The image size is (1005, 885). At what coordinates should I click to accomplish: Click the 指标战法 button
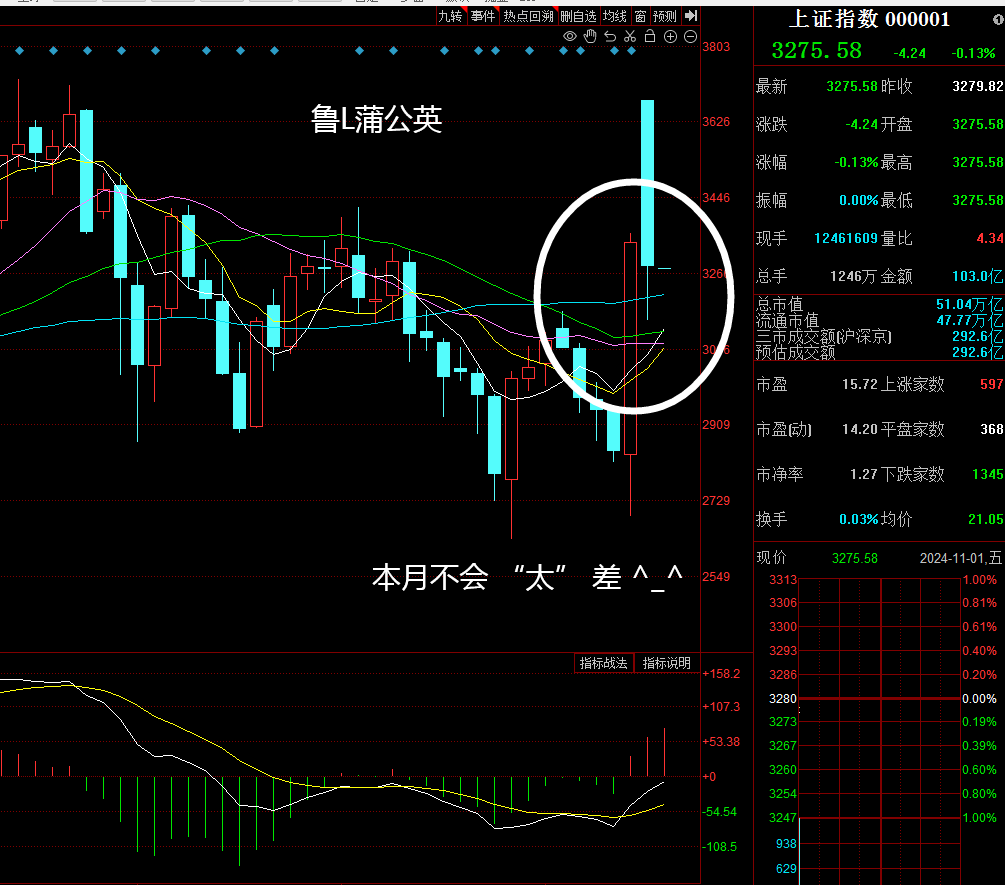pos(603,663)
